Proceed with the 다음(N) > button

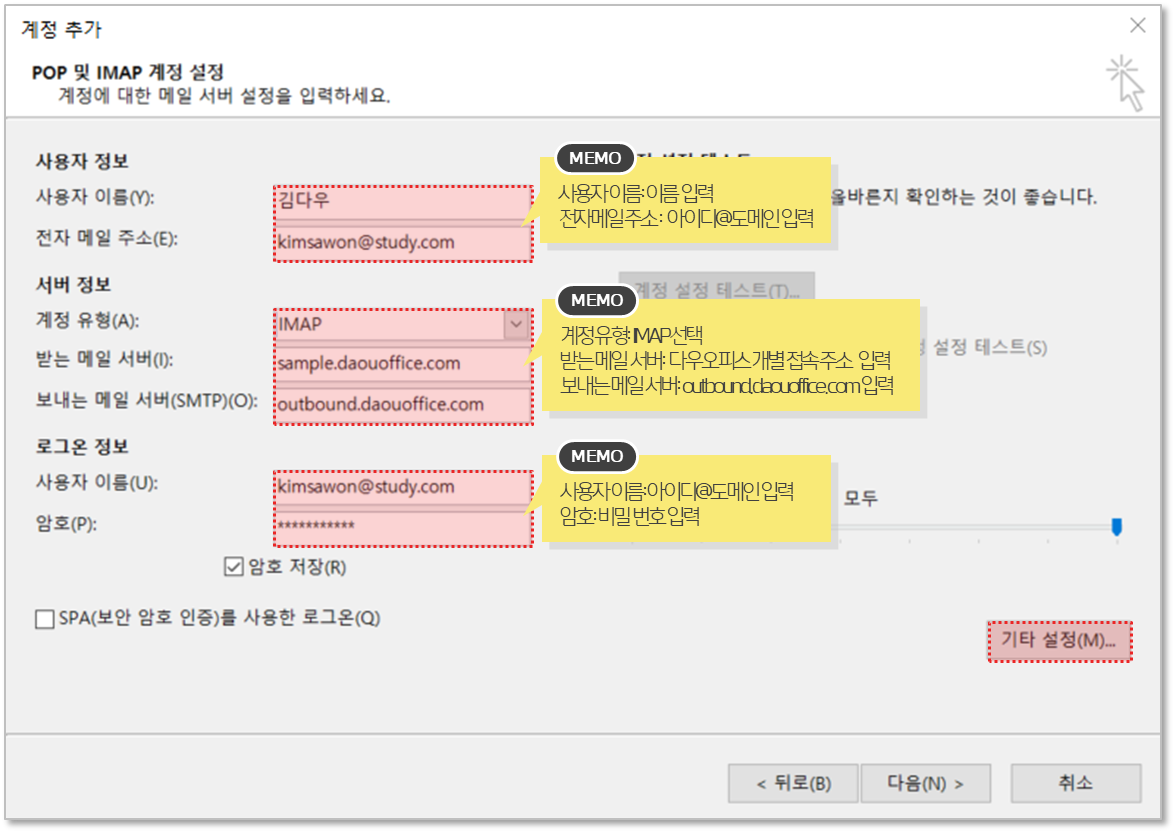(925, 783)
